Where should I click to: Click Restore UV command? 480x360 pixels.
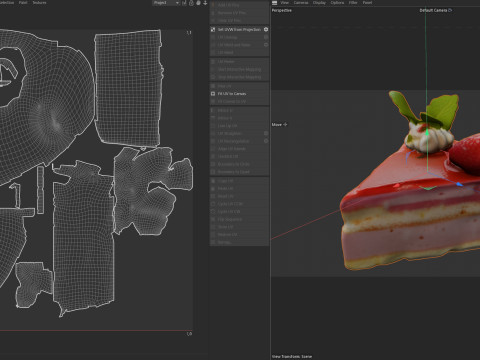point(239,235)
